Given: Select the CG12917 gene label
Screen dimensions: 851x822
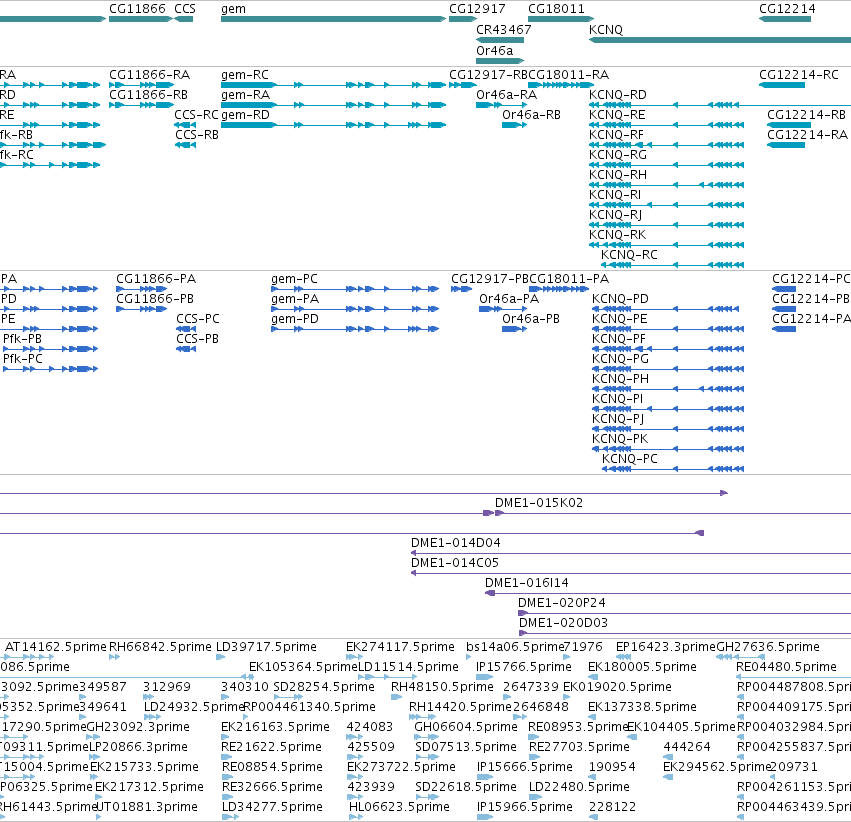Looking at the screenshot, I should 477,9.
